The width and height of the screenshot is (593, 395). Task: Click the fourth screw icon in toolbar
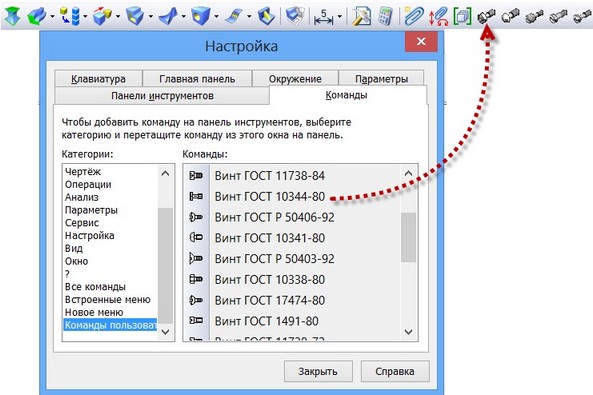(x=559, y=16)
